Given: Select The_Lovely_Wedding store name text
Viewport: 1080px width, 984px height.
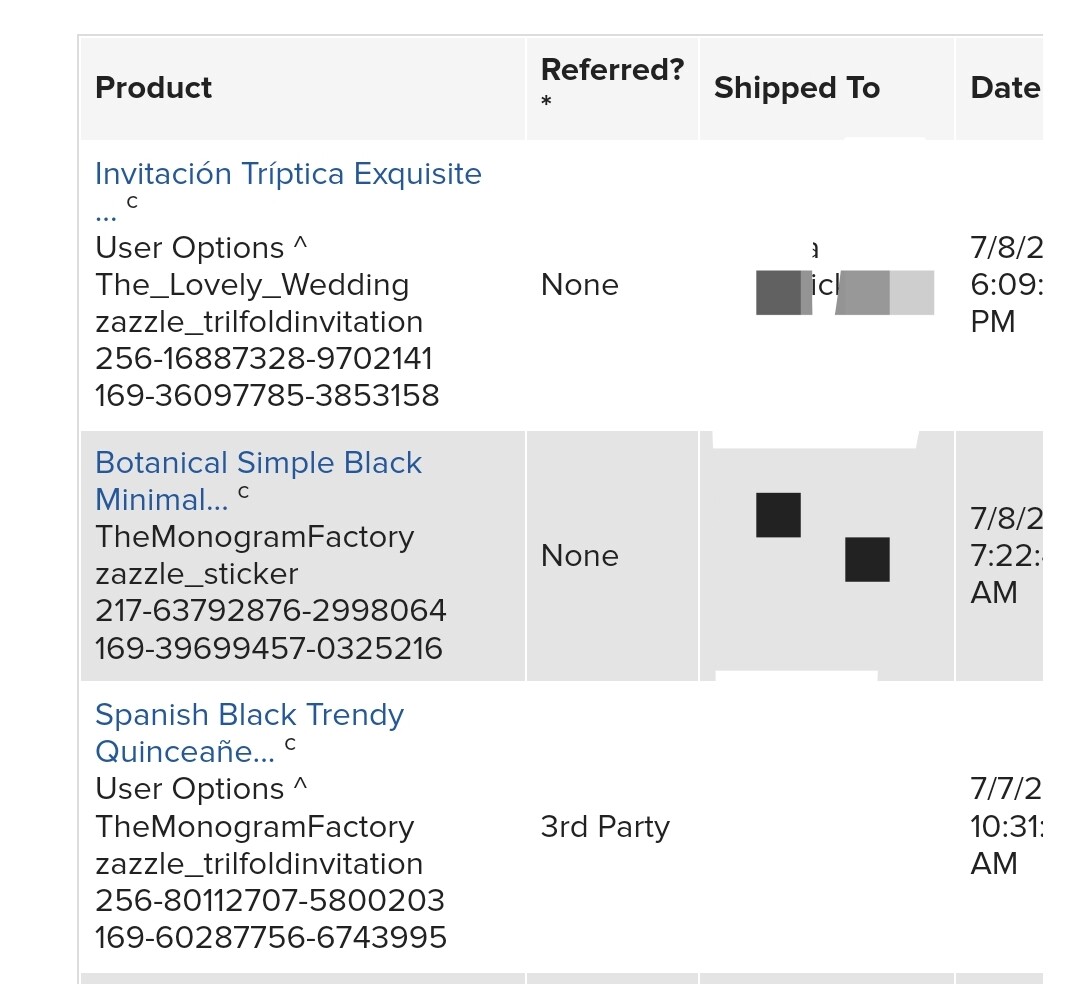Looking at the screenshot, I should [x=252, y=284].
